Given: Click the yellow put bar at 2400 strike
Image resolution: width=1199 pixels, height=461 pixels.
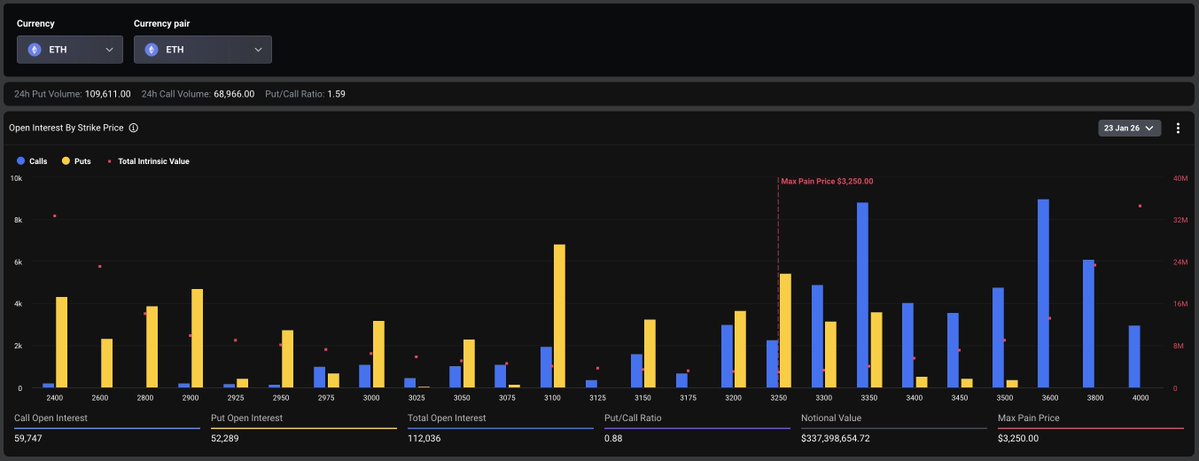Looking at the screenshot, I should (62, 342).
